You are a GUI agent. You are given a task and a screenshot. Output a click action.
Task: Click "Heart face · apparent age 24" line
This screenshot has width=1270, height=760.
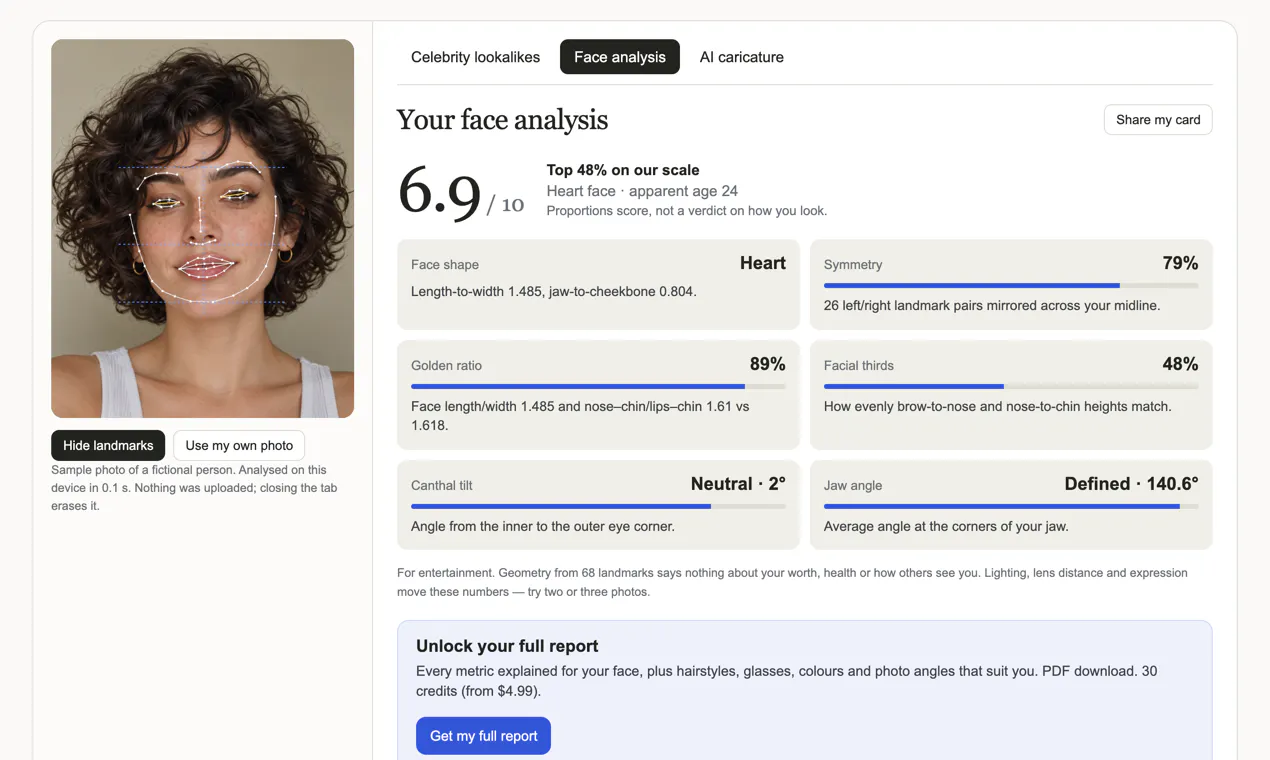pos(642,191)
